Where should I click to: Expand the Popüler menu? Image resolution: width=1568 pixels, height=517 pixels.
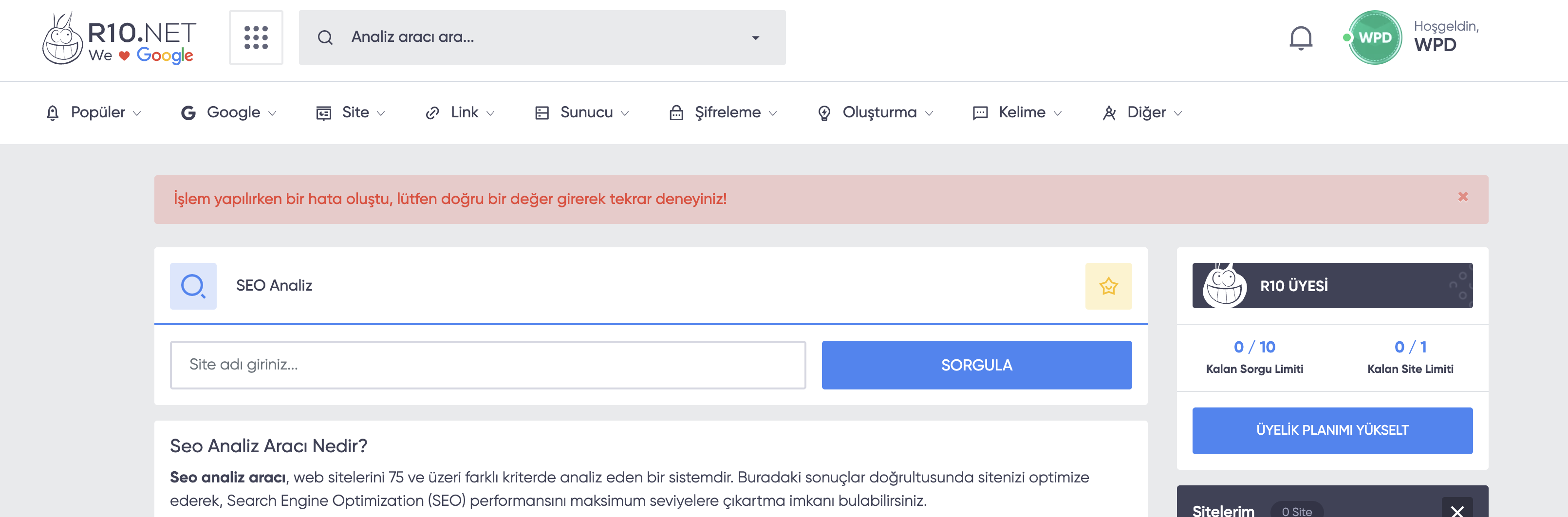click(93, 112)
